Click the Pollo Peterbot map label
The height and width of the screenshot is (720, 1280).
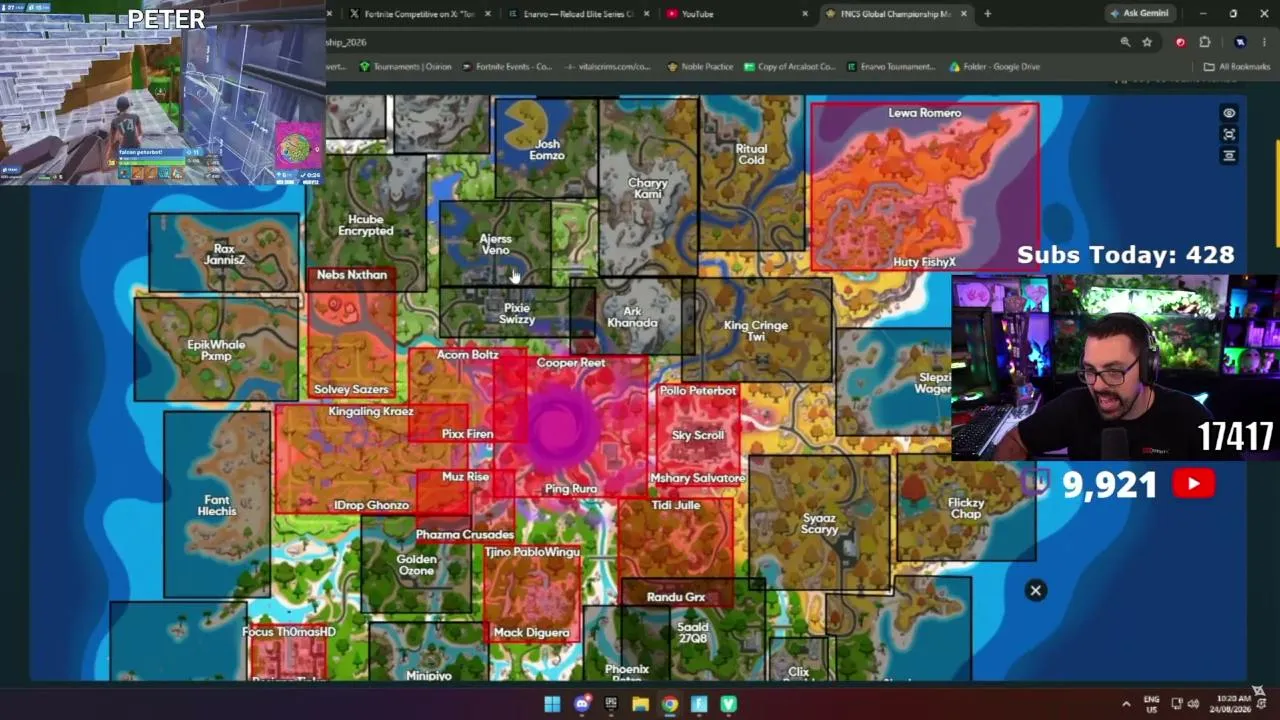click(x=698, y=391)
